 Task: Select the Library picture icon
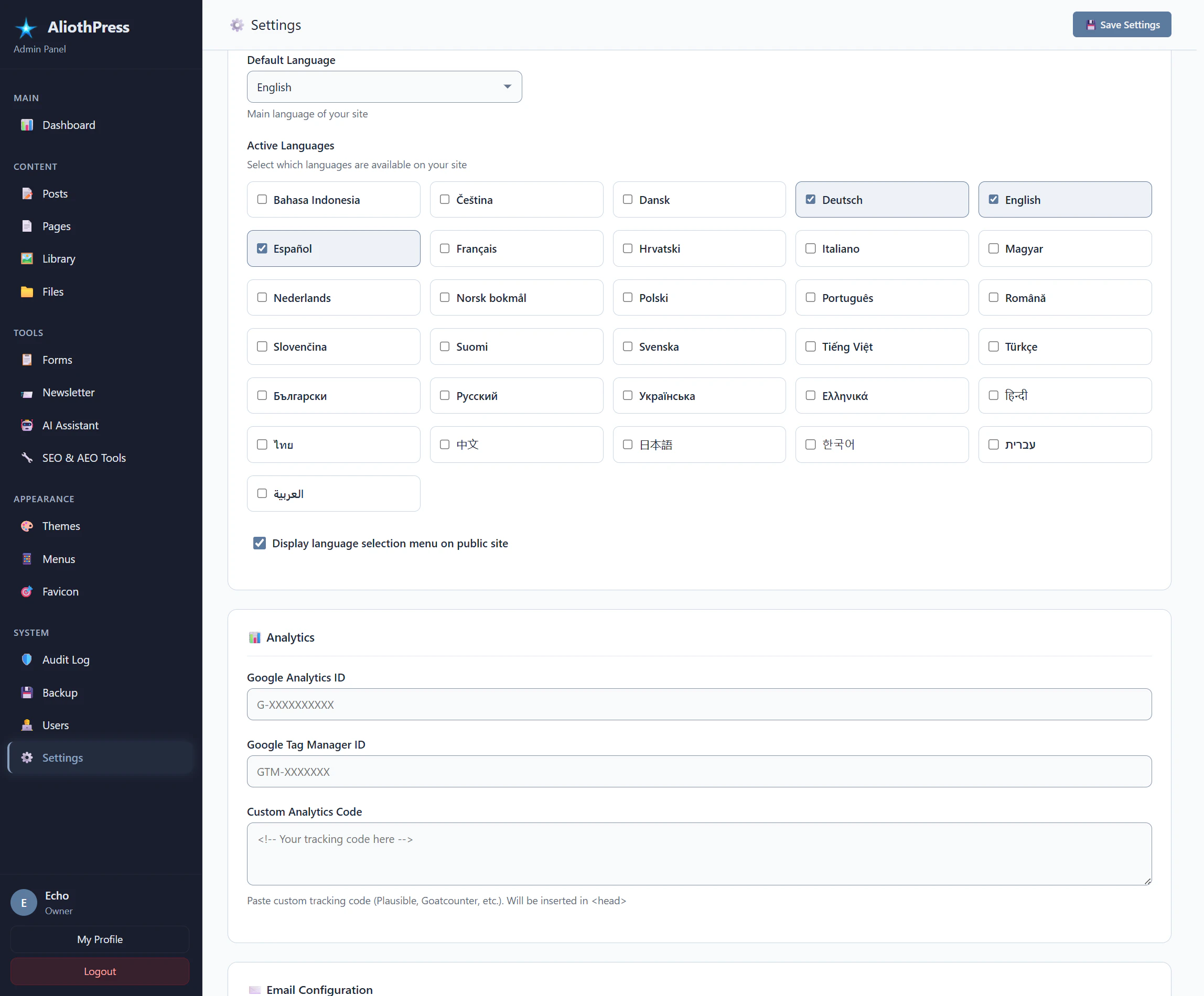click(27, 258)
